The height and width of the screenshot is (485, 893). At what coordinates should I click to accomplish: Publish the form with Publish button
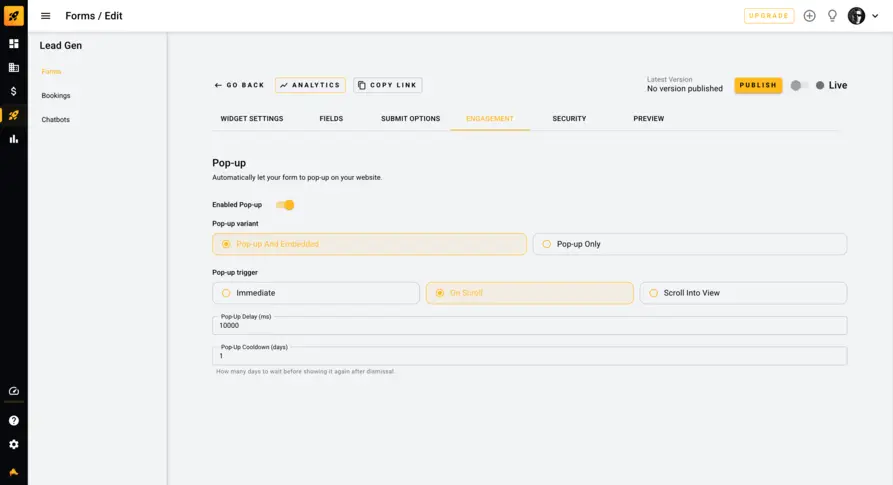point(758,85)
